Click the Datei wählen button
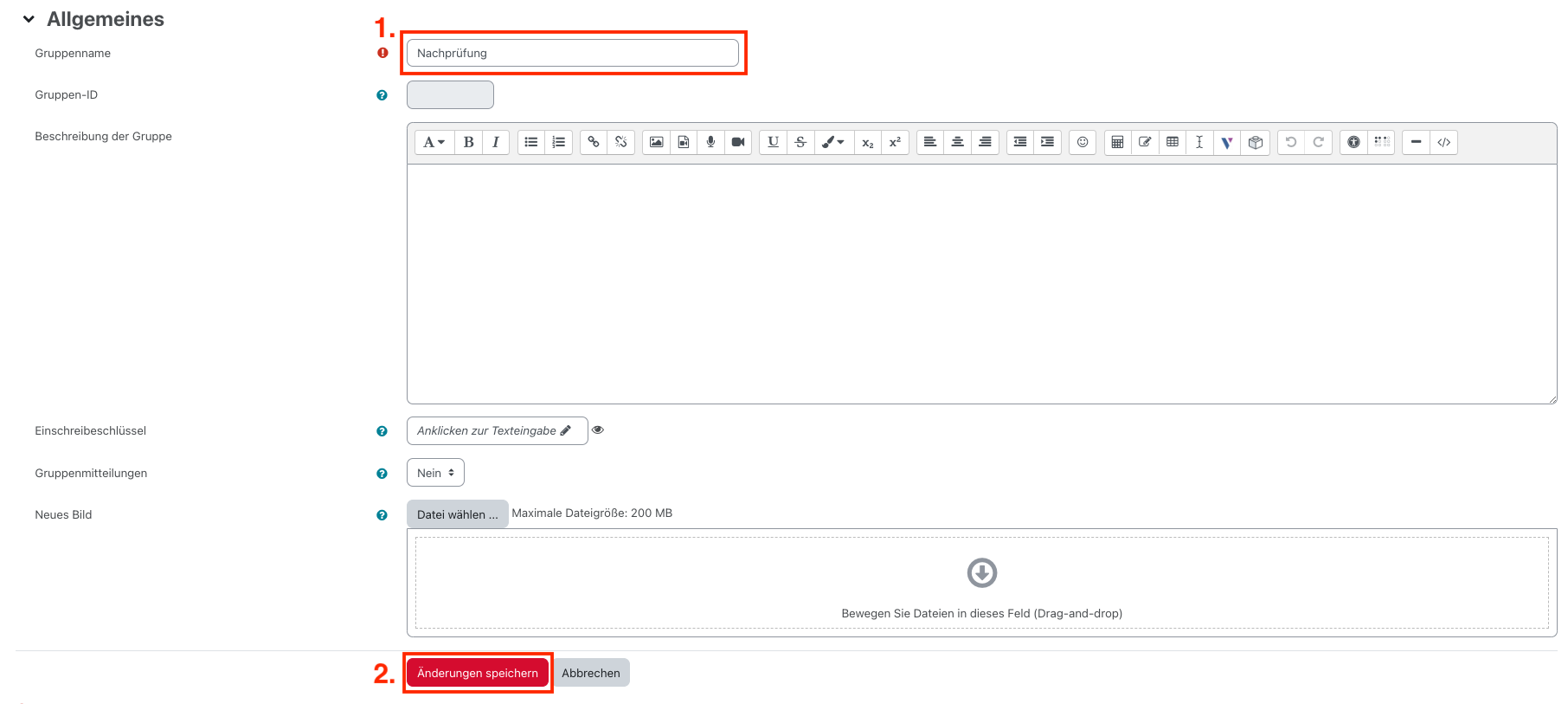Viewport: 1568px width, 704px height. pyautogui.click(x=457, y=514)
